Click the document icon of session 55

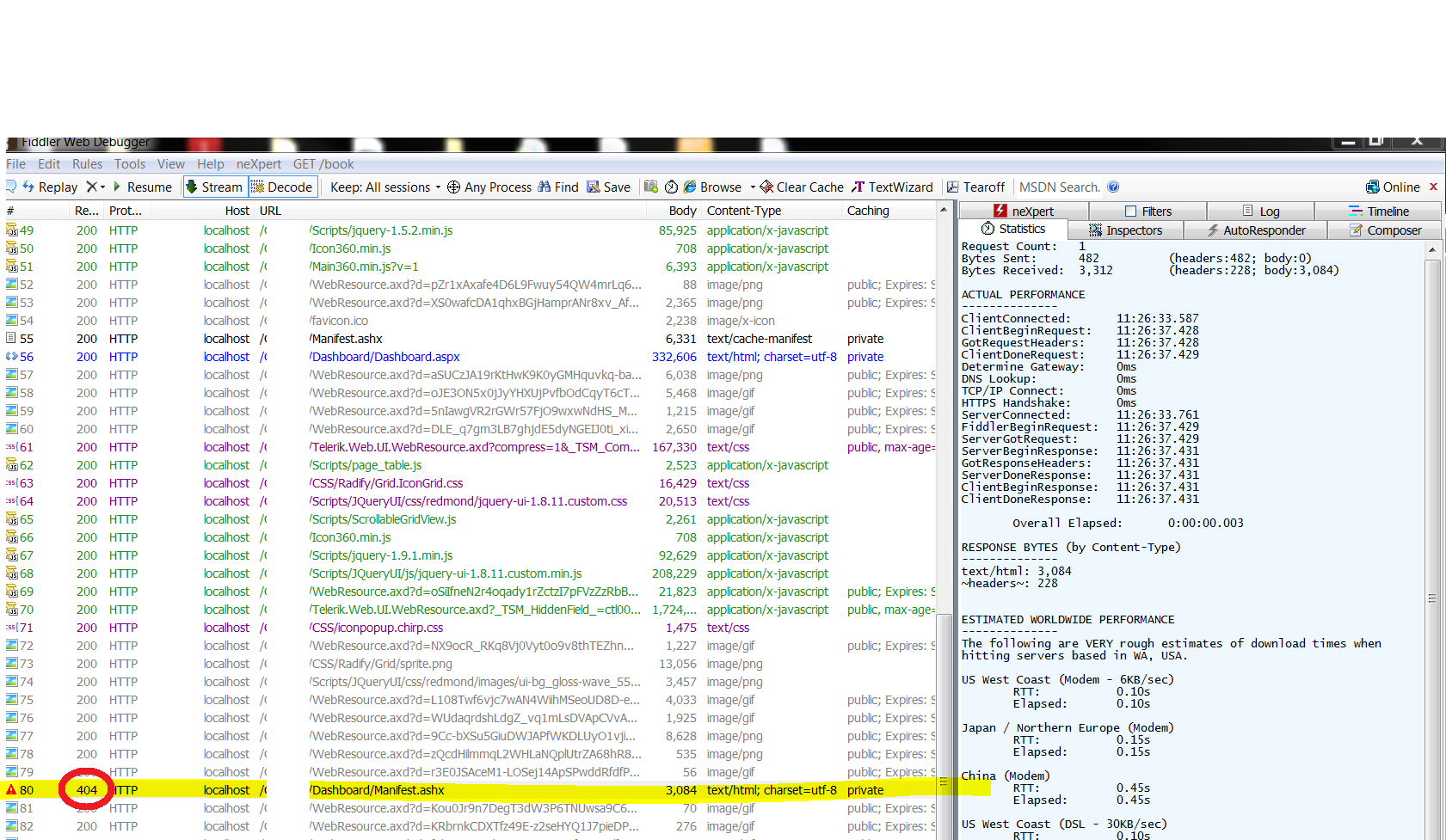coord(12,339)
